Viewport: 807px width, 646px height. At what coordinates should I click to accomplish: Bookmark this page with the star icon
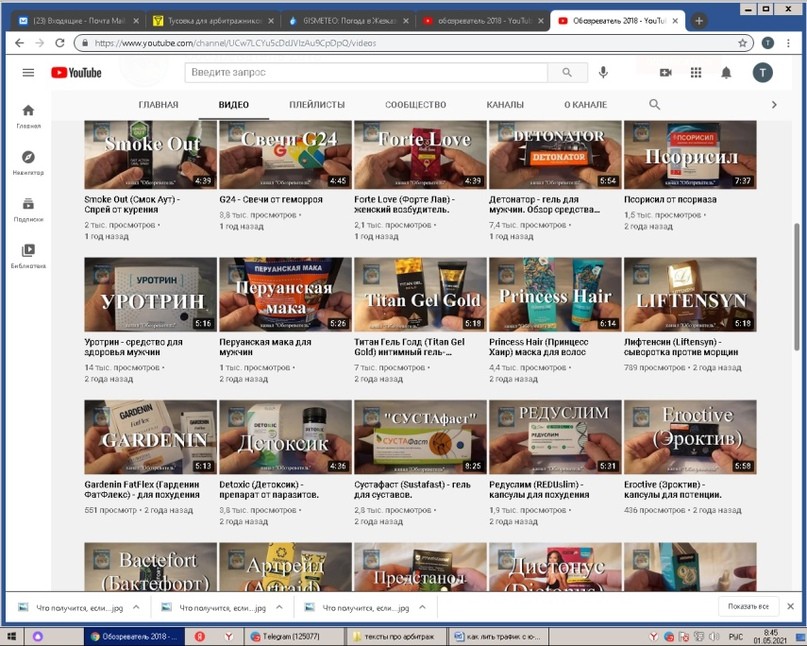coord(743,43)
